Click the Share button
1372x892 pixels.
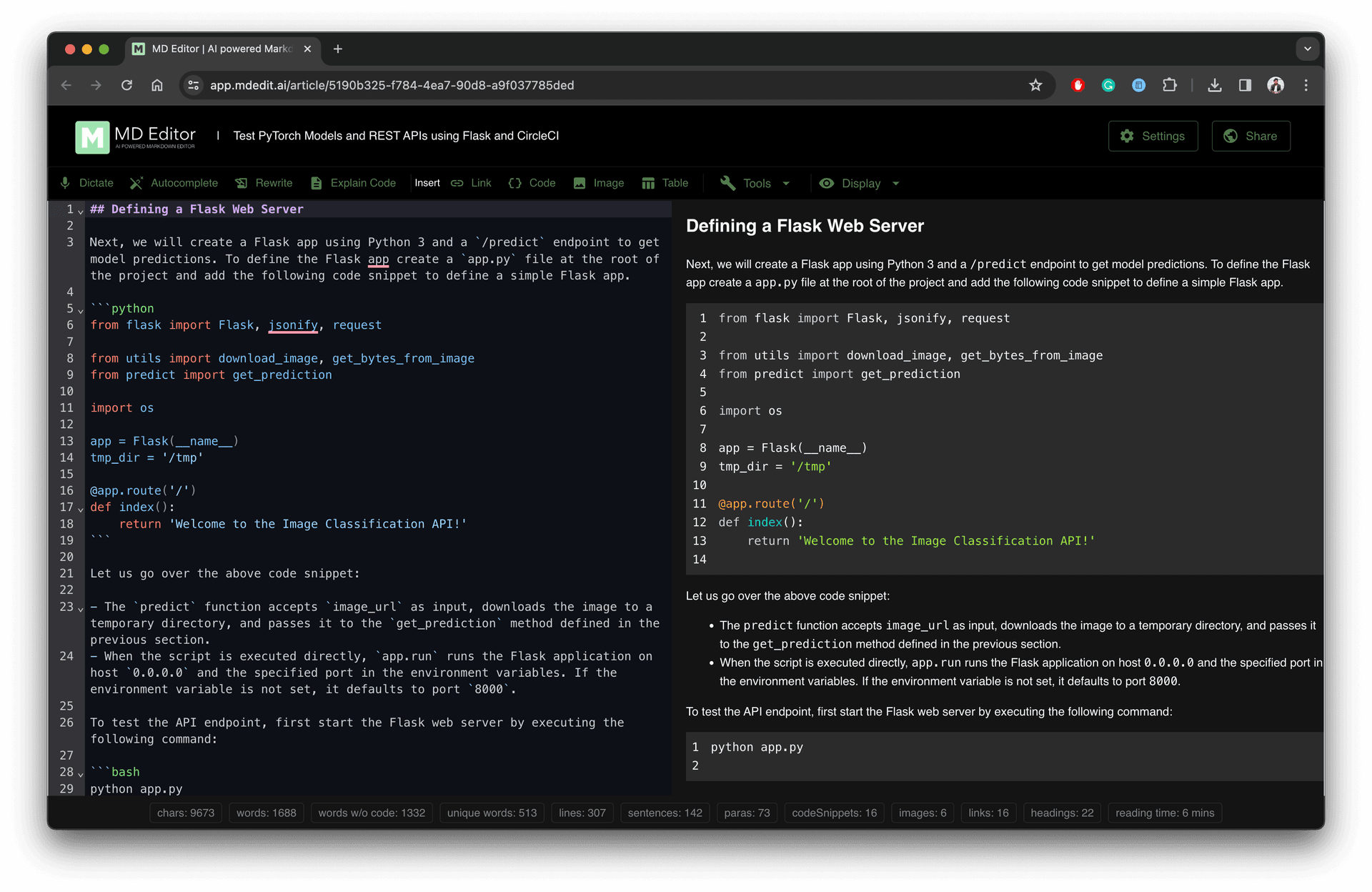[1252, 135]
